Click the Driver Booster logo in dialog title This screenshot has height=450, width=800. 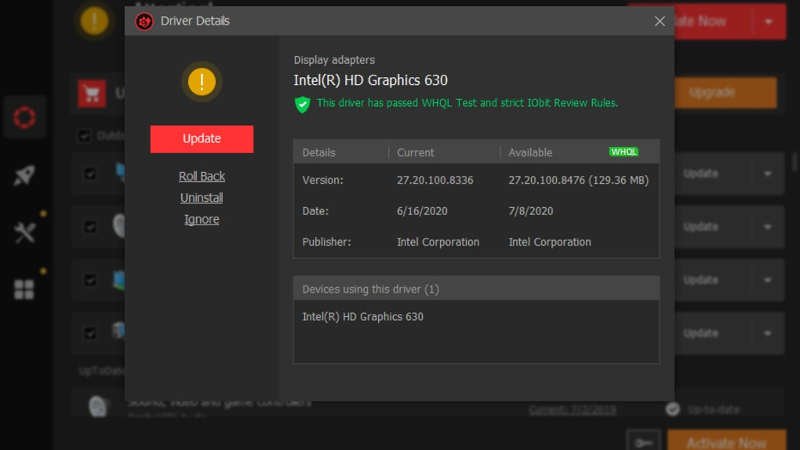pyautogui.click(x=144, y=21)
